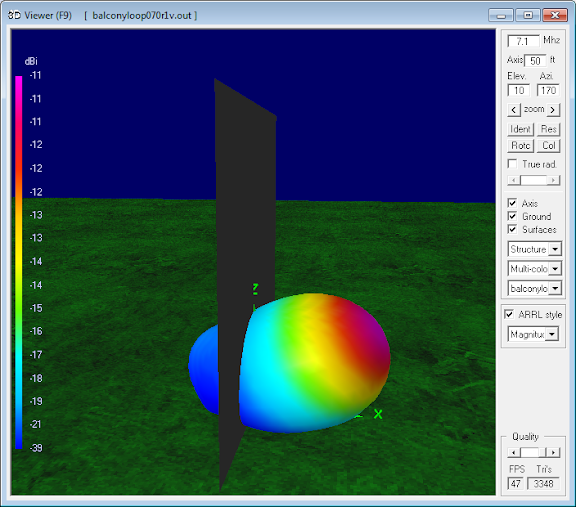The height and width of the screenshot is (507, 576).
Task: Click the Axis length field showing 50
Action: pyautogui.click(x=535, y=61)
